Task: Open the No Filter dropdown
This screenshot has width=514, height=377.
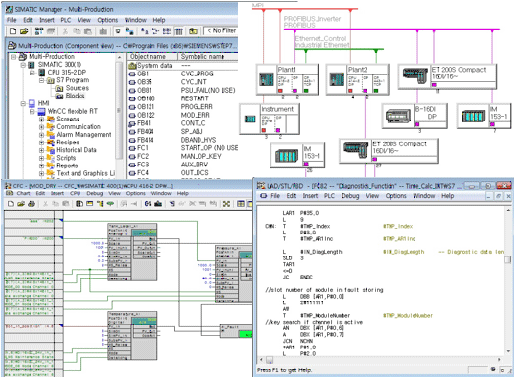Action: pos(221,31)
